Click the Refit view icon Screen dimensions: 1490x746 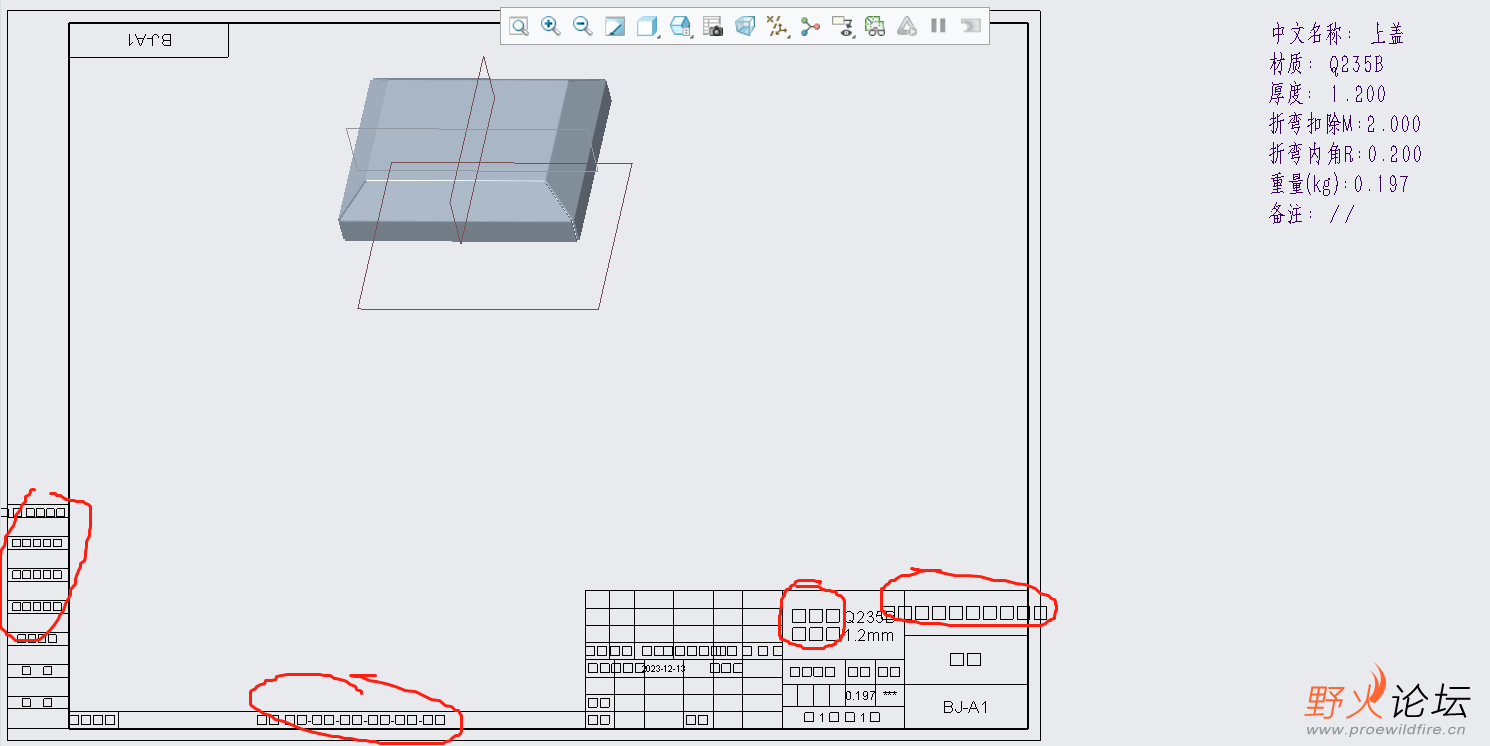[518, 26]
